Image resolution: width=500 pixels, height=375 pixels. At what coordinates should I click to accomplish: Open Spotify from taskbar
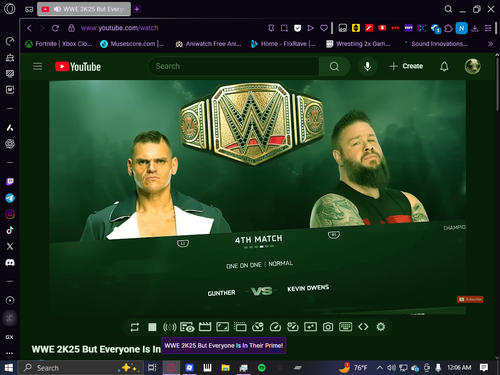click(262, 368)
